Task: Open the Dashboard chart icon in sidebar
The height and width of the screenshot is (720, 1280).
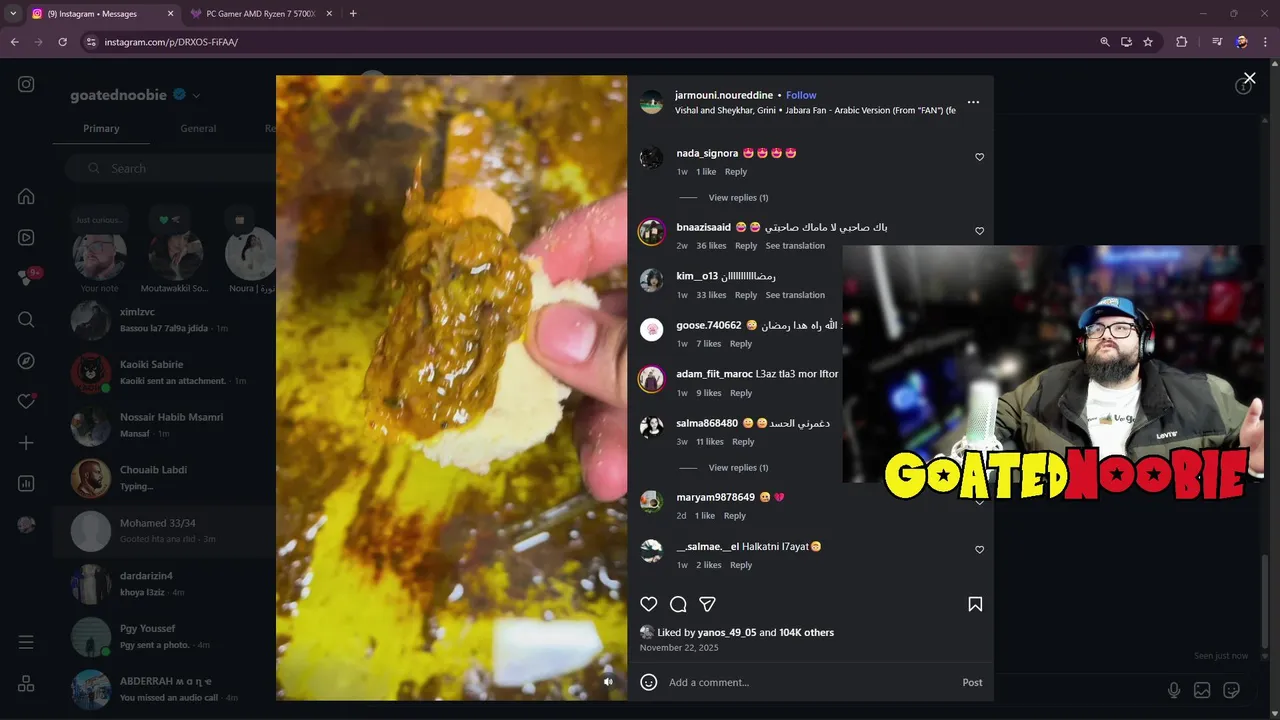Action: tap(26, 484)
